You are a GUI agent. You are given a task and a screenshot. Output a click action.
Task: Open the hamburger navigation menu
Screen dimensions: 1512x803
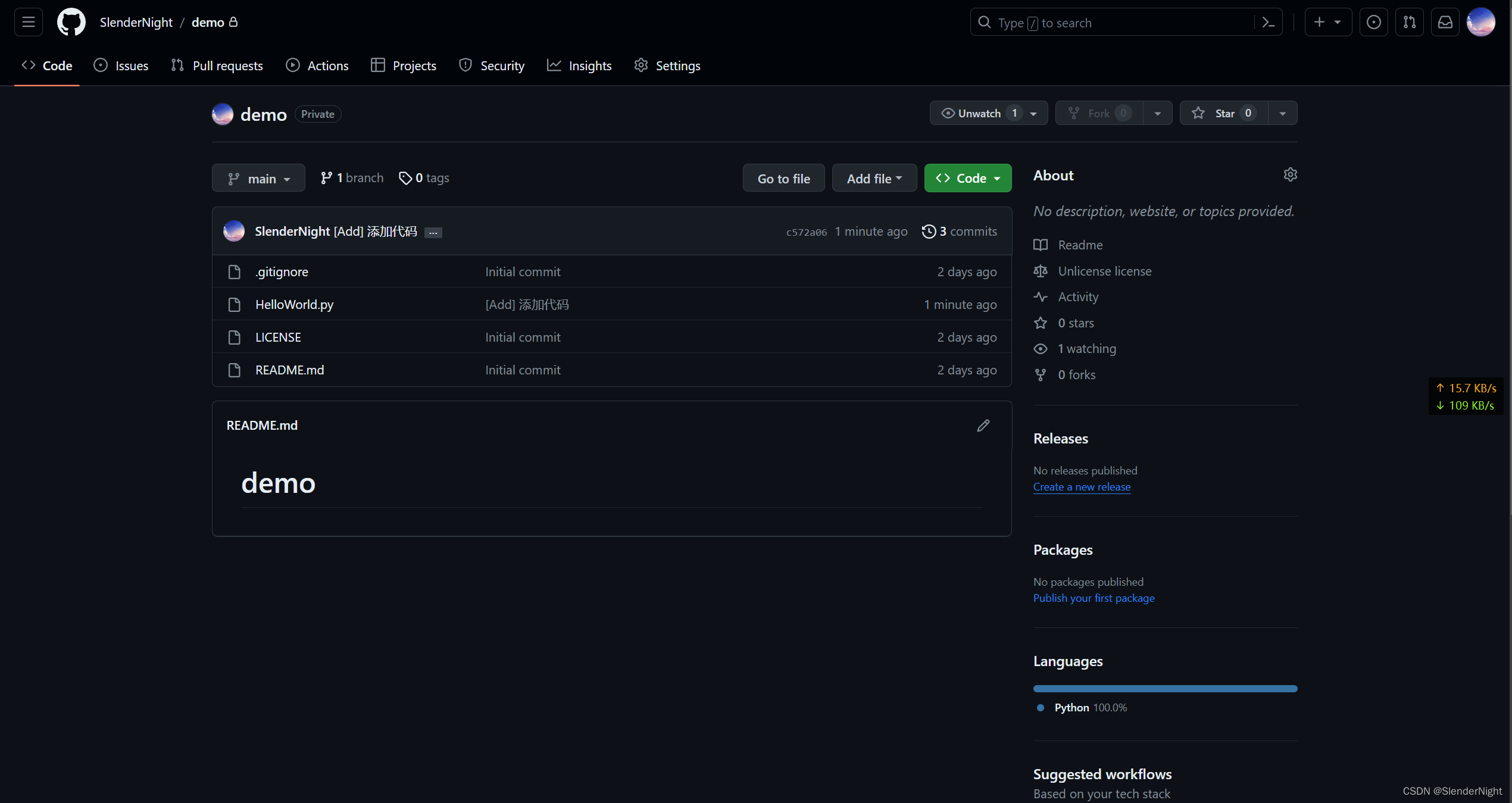pyautogui.click(x=28, y=23)
